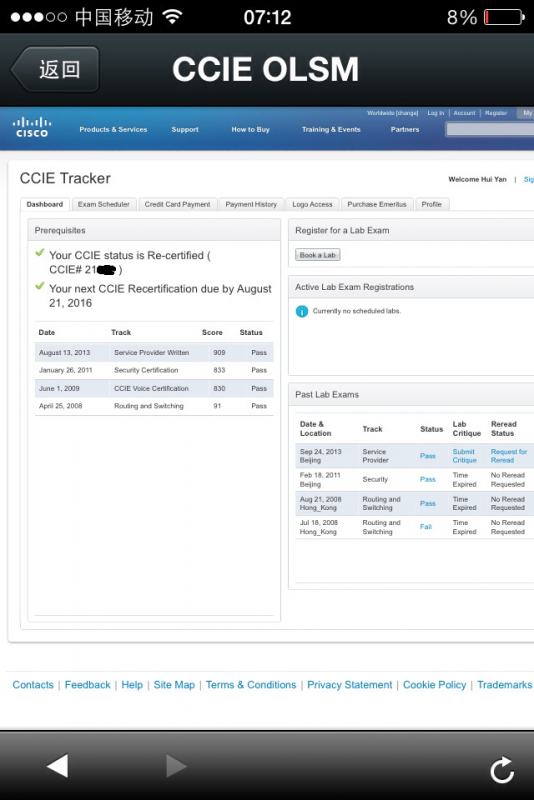Click 'Welcome Hui Yan' text
The image size is (534, 800).
click(477, 179)
